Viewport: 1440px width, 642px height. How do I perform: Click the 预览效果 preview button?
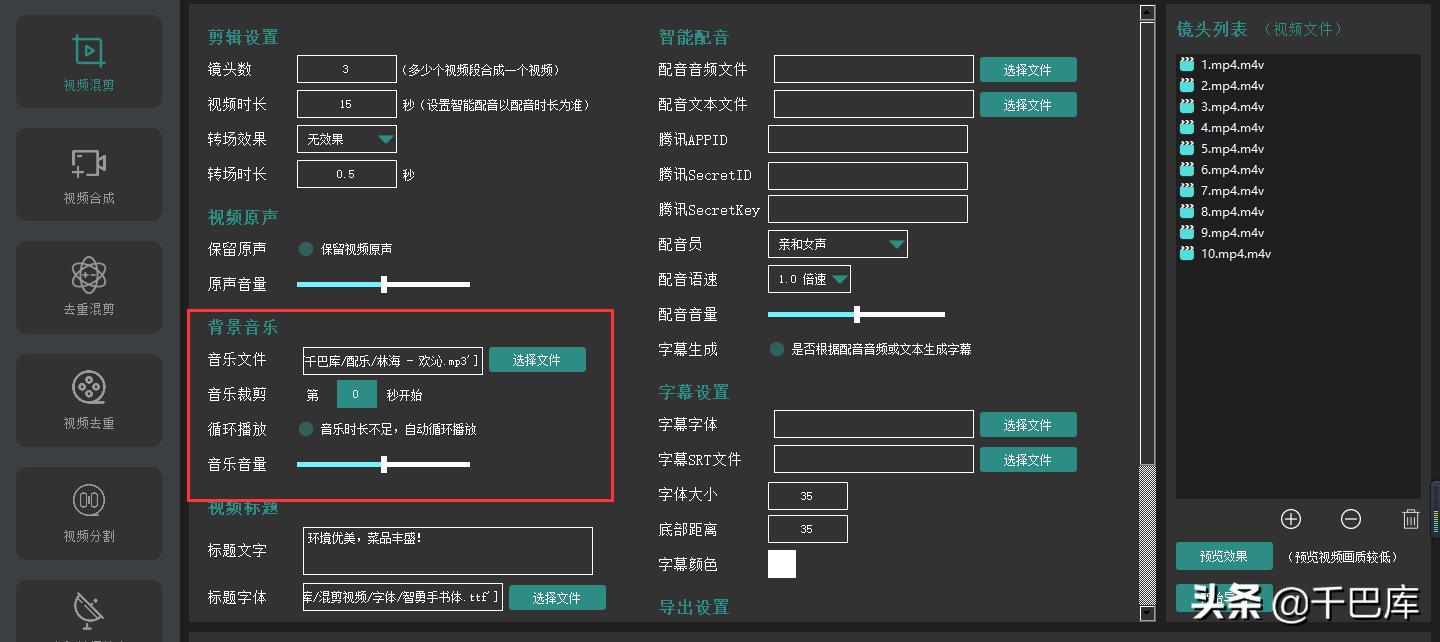coord(1223,555)
